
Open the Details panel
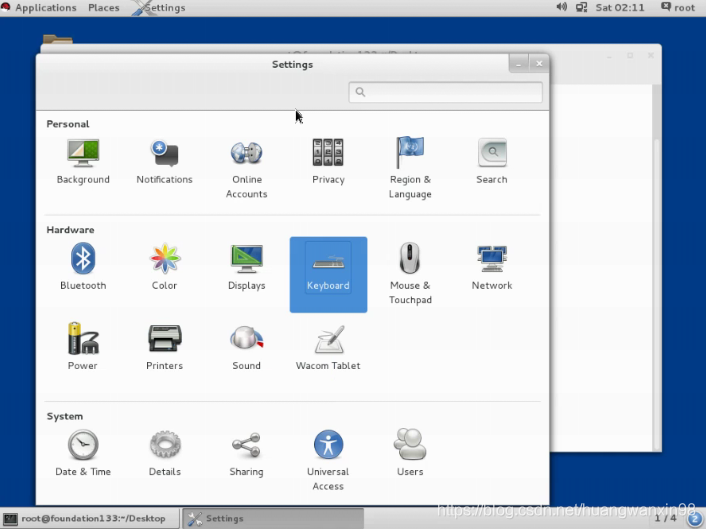pos(164,452)
